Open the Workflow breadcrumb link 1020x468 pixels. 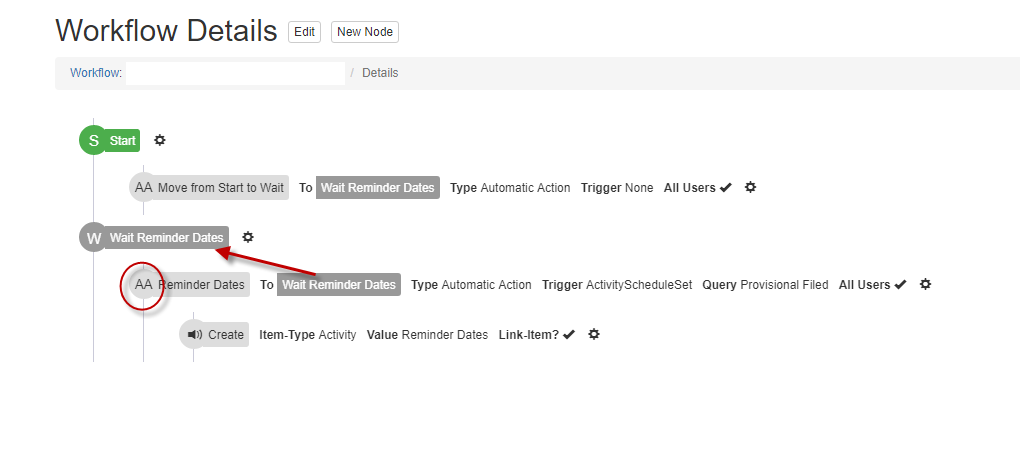point(96,73)
